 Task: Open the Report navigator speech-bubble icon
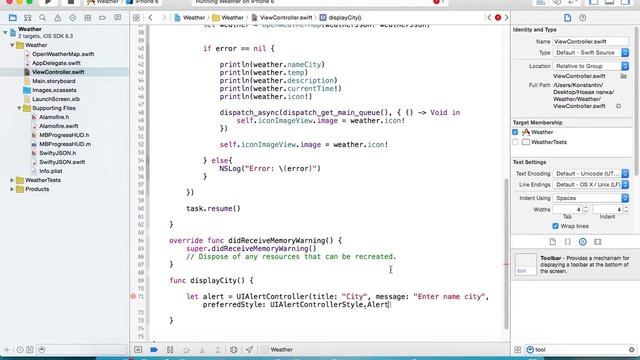tap(118, 18)
